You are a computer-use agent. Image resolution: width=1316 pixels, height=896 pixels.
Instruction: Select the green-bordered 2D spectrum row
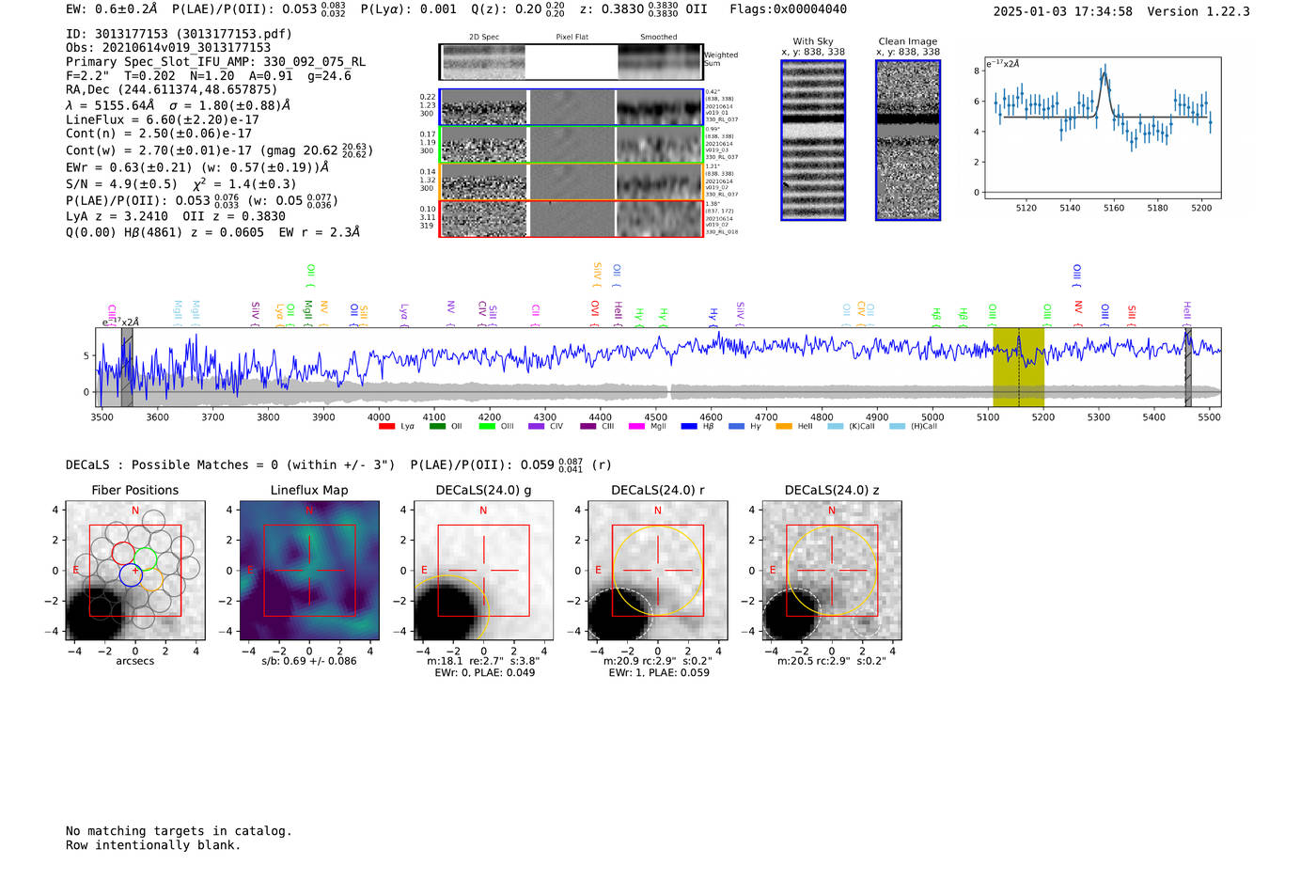572,145
